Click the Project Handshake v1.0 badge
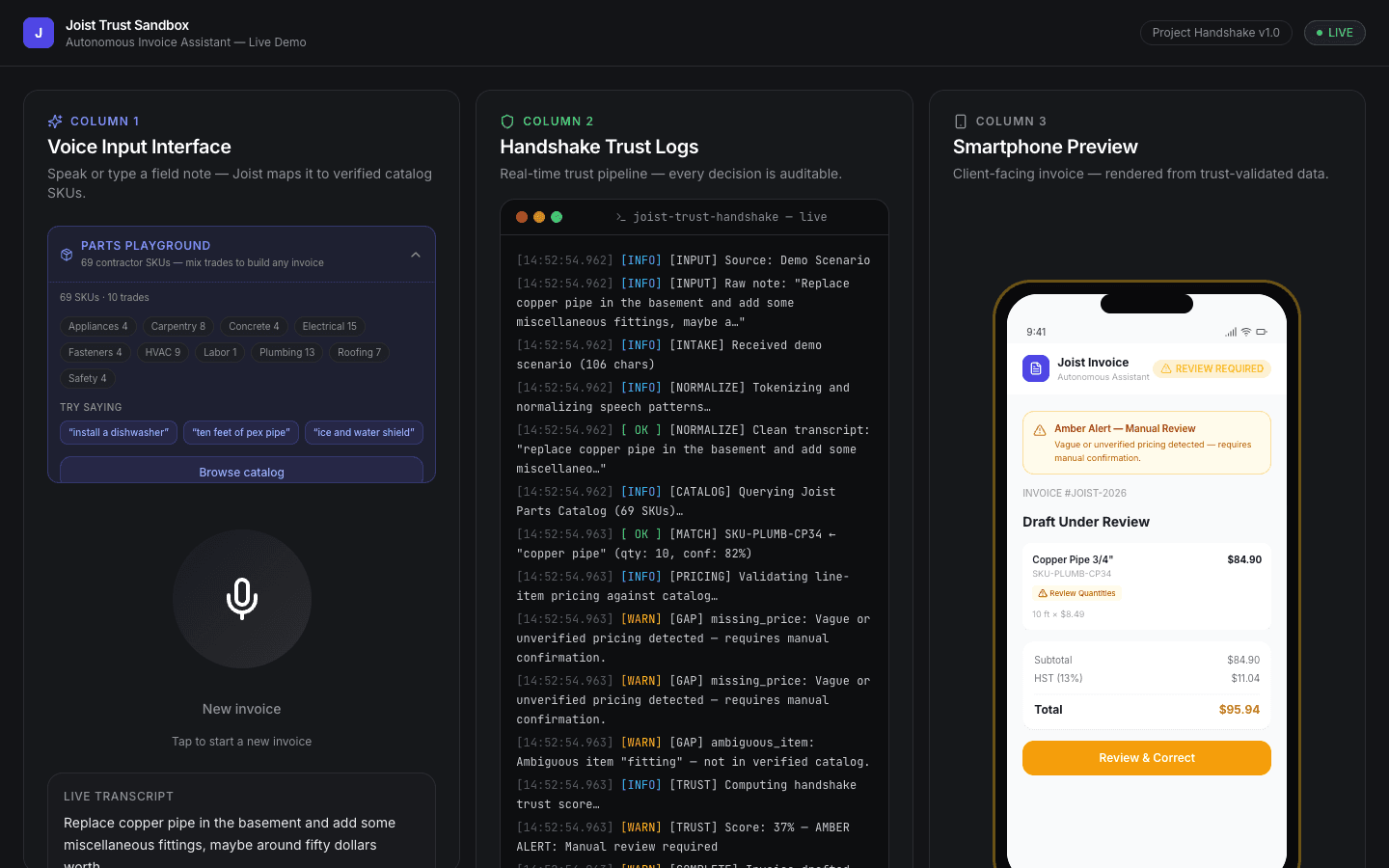 [x=1216, y=33]
